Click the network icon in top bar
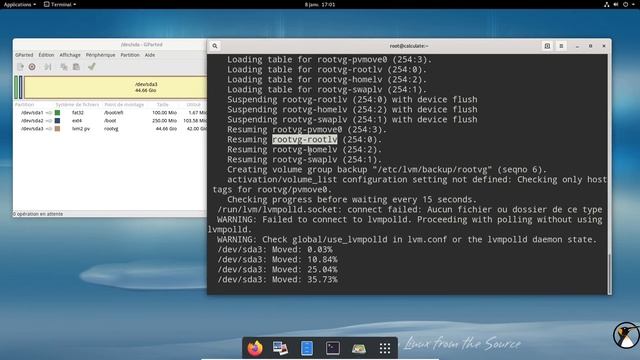Viewport: 640px width, 360px height. 607,4
